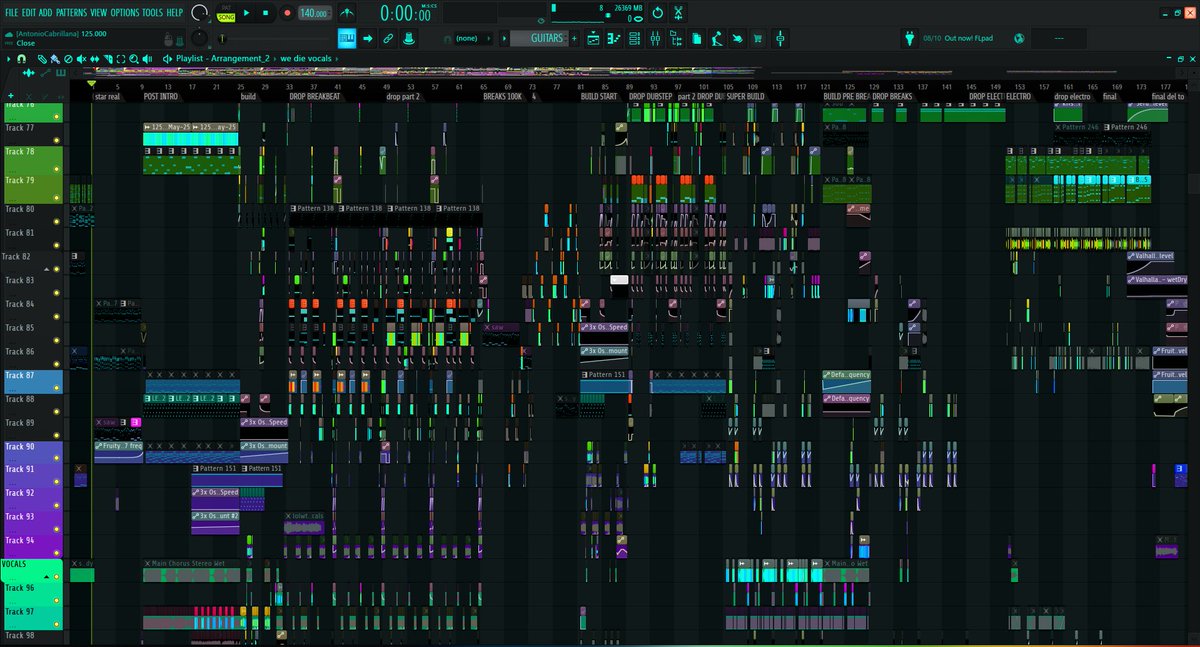Open the Playlist view toolbar icon
The height and width of the screenshot is (647, 1200).
(593, 38)
